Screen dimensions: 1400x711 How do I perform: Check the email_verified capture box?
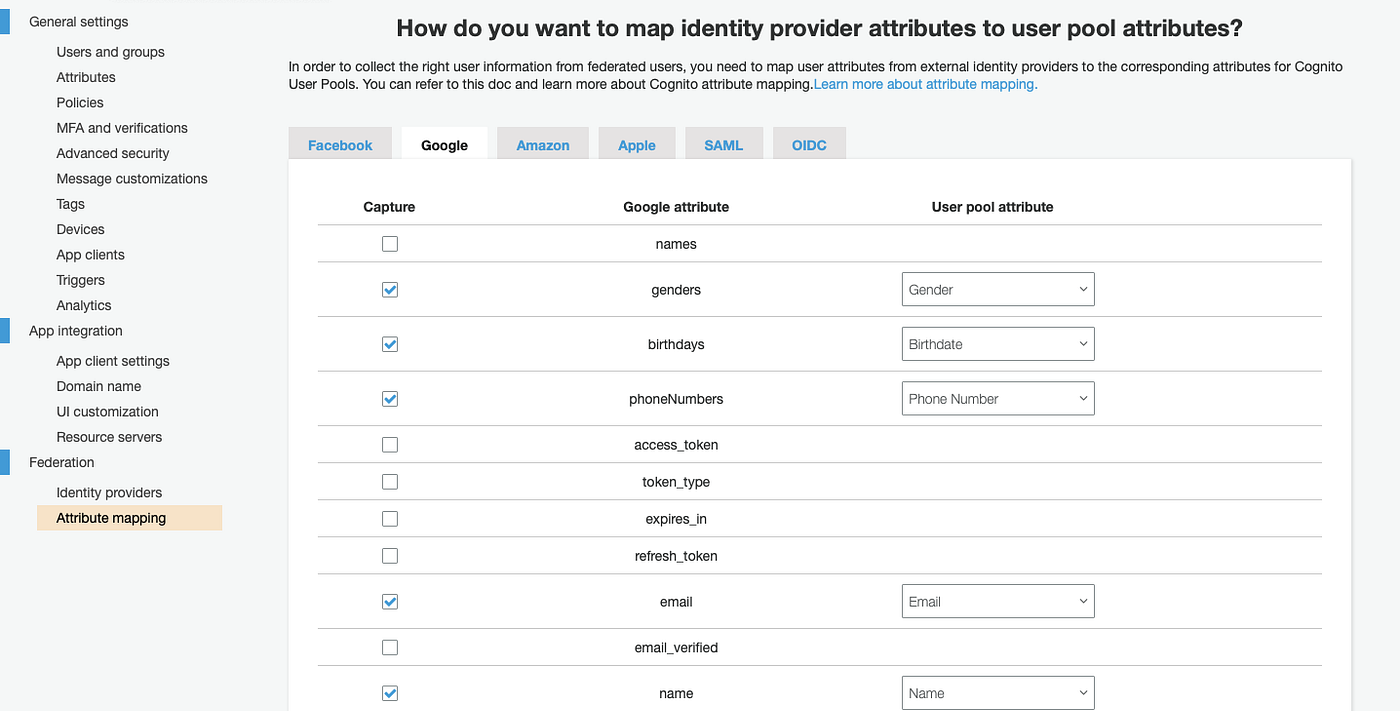(x=389, y=647)
